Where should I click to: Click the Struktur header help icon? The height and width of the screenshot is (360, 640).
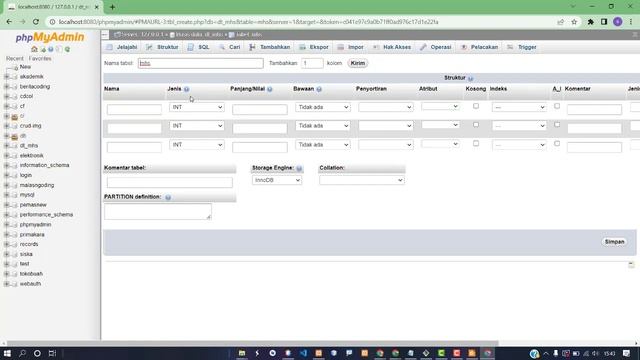pyautogui.click(x=471, y=78)
